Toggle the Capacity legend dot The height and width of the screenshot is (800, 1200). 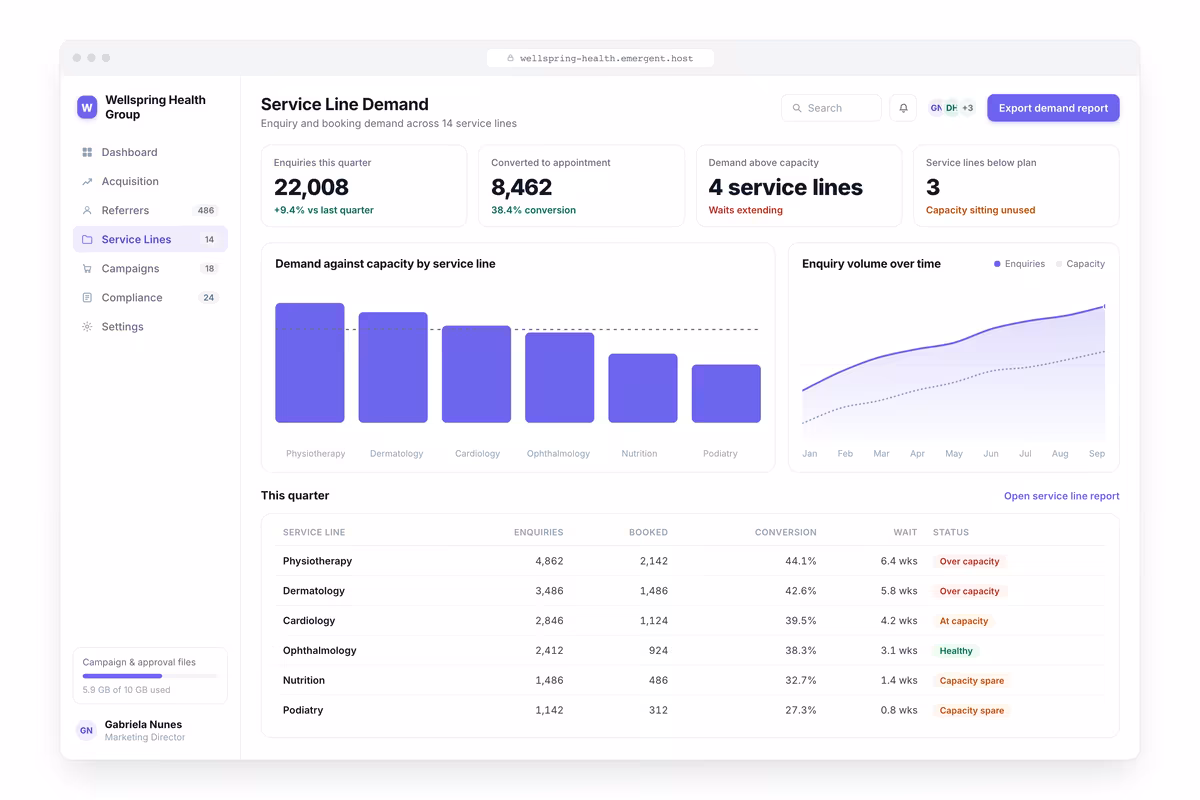click(1059, 264)
